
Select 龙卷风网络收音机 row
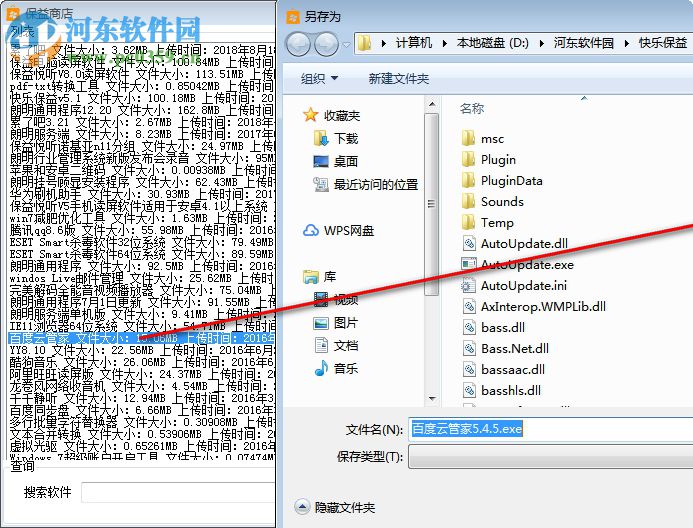pos(141,386)
